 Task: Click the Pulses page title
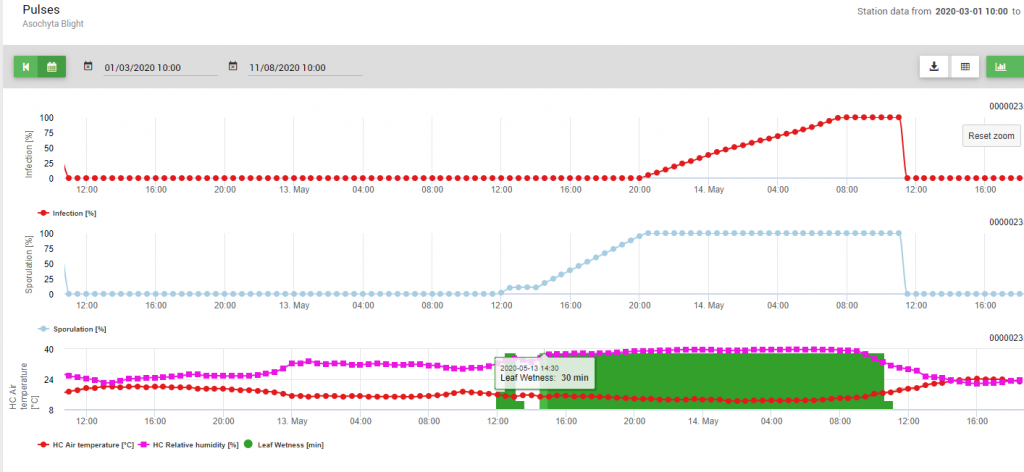pos(43,9)
